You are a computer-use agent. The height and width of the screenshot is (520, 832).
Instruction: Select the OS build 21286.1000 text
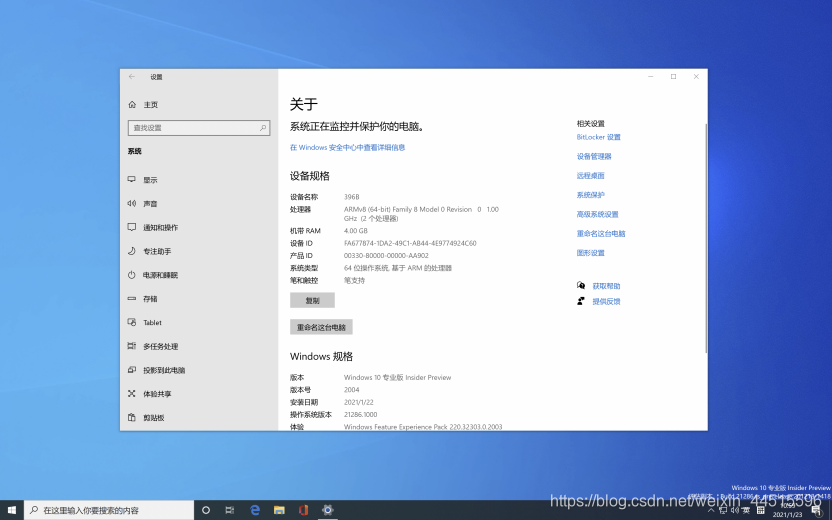tap(361, 414)
